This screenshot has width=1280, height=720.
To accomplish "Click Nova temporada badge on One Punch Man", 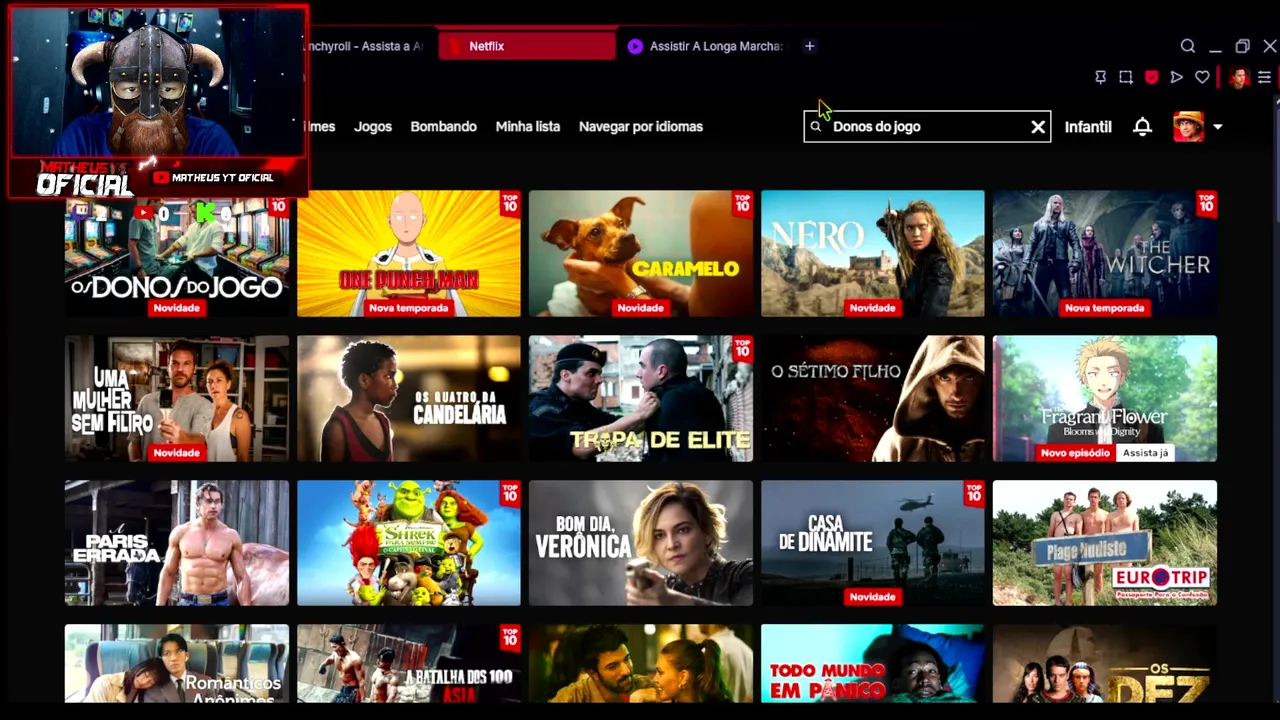I will pos(409,308).
